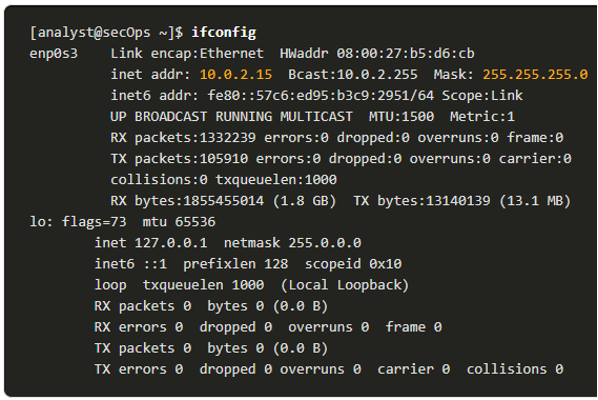Viewport: 598px width, 400px height.
Task: Click the (Local Loopback) label
Action: click(345, 285)
